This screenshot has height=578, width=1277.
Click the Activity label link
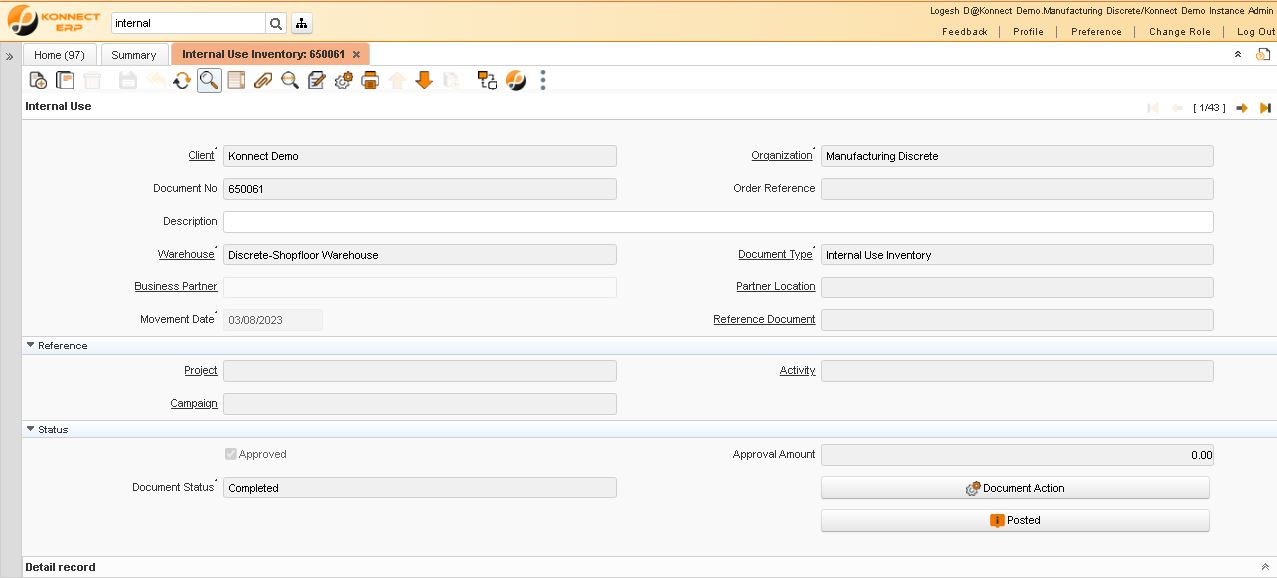click(798, 370)
